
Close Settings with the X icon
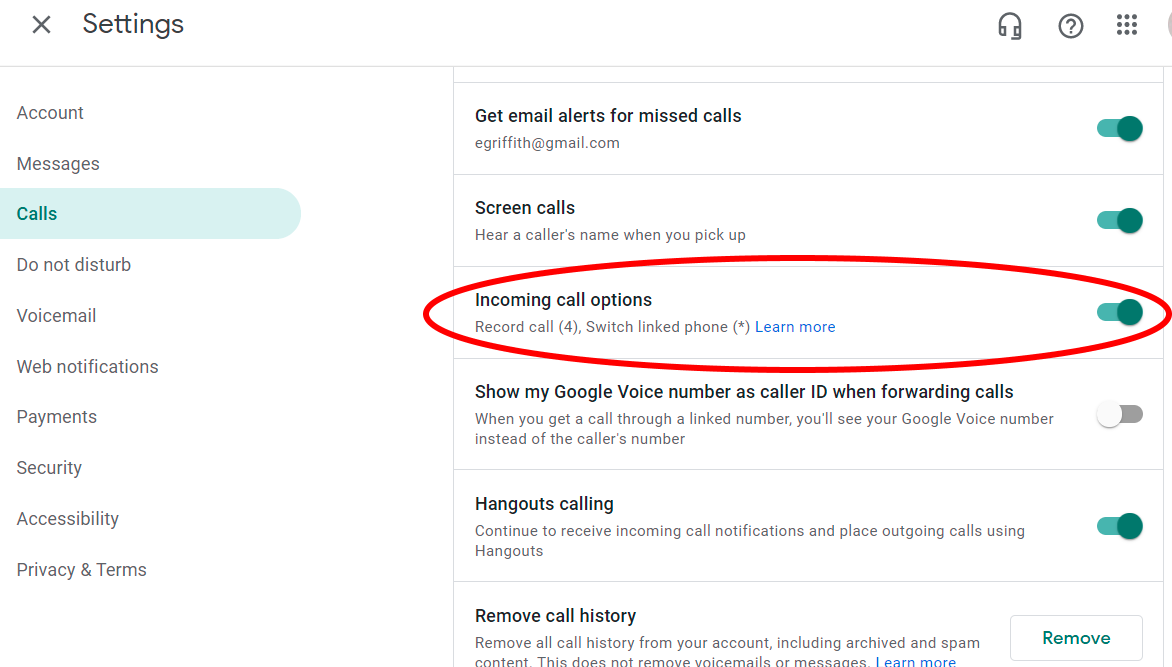(x=42, y=25)
